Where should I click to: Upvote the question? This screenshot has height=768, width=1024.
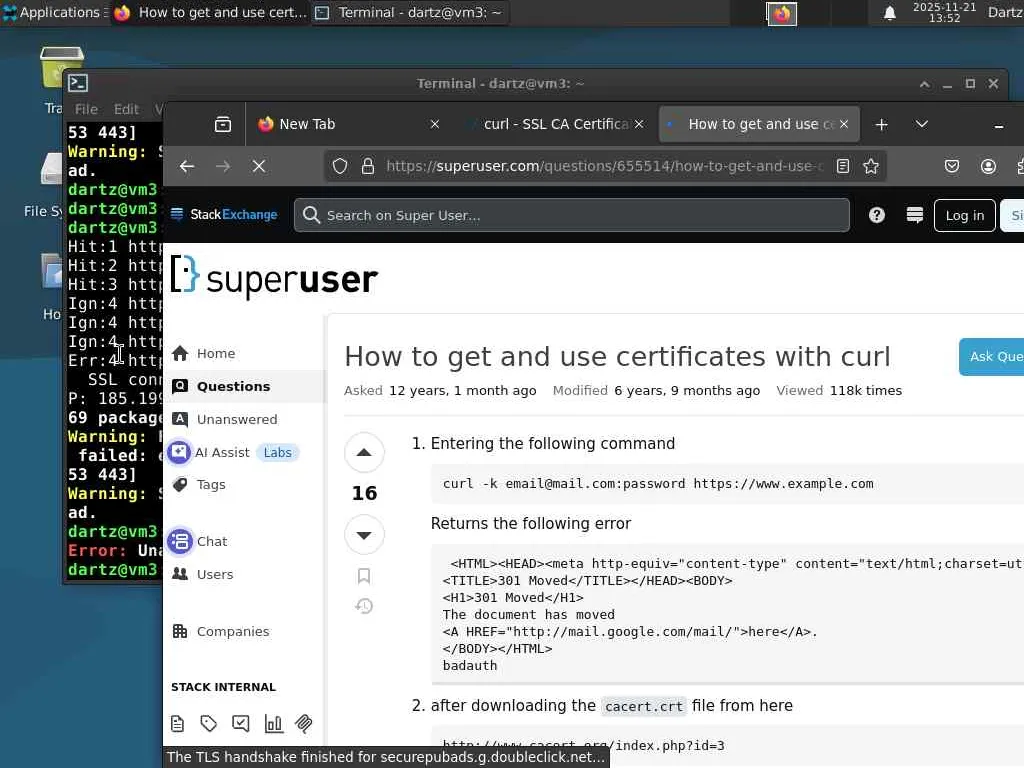click(x=364, y=453)
